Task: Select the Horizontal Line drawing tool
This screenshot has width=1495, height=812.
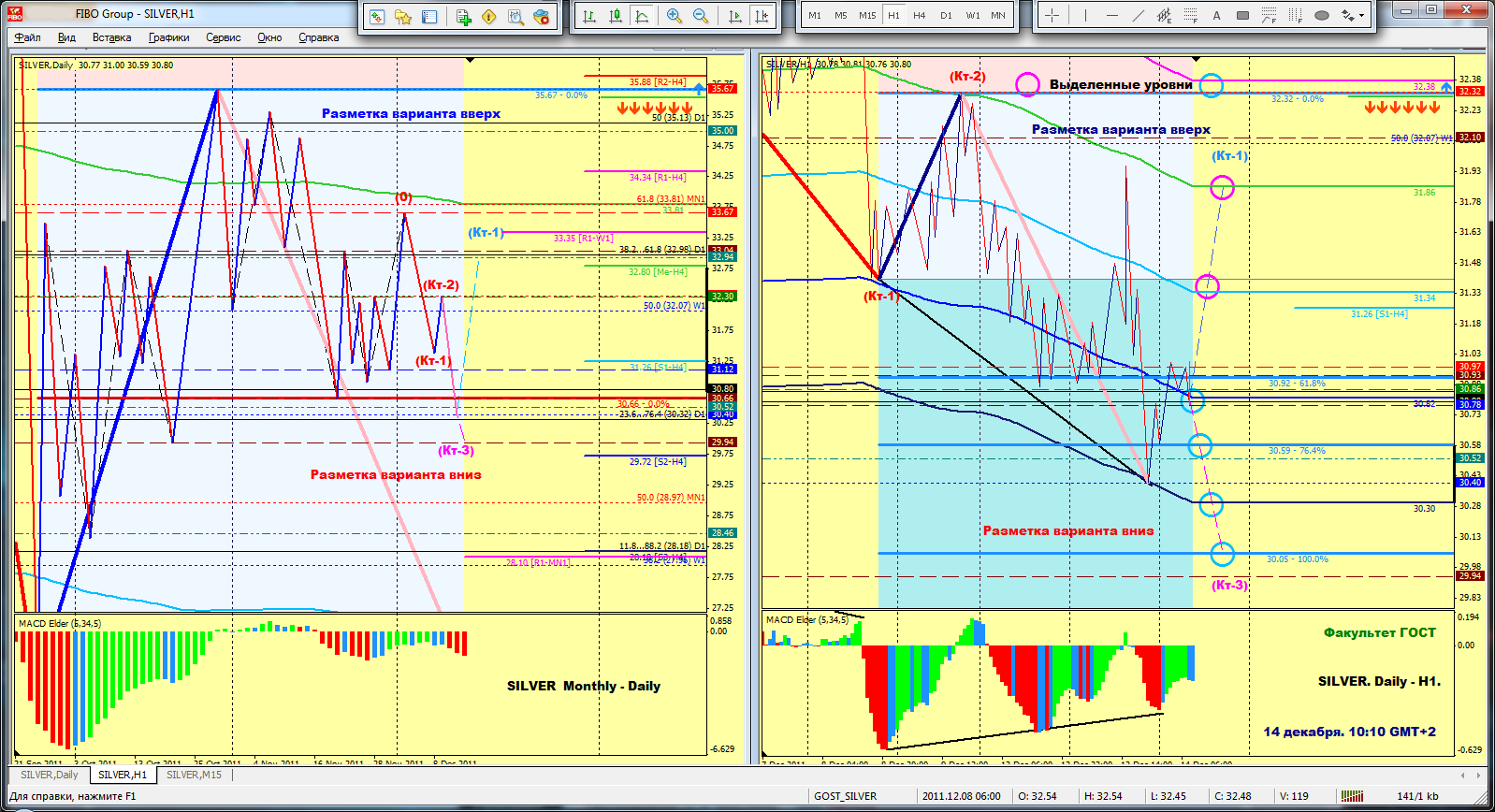Action: (x=1111, y=15)
